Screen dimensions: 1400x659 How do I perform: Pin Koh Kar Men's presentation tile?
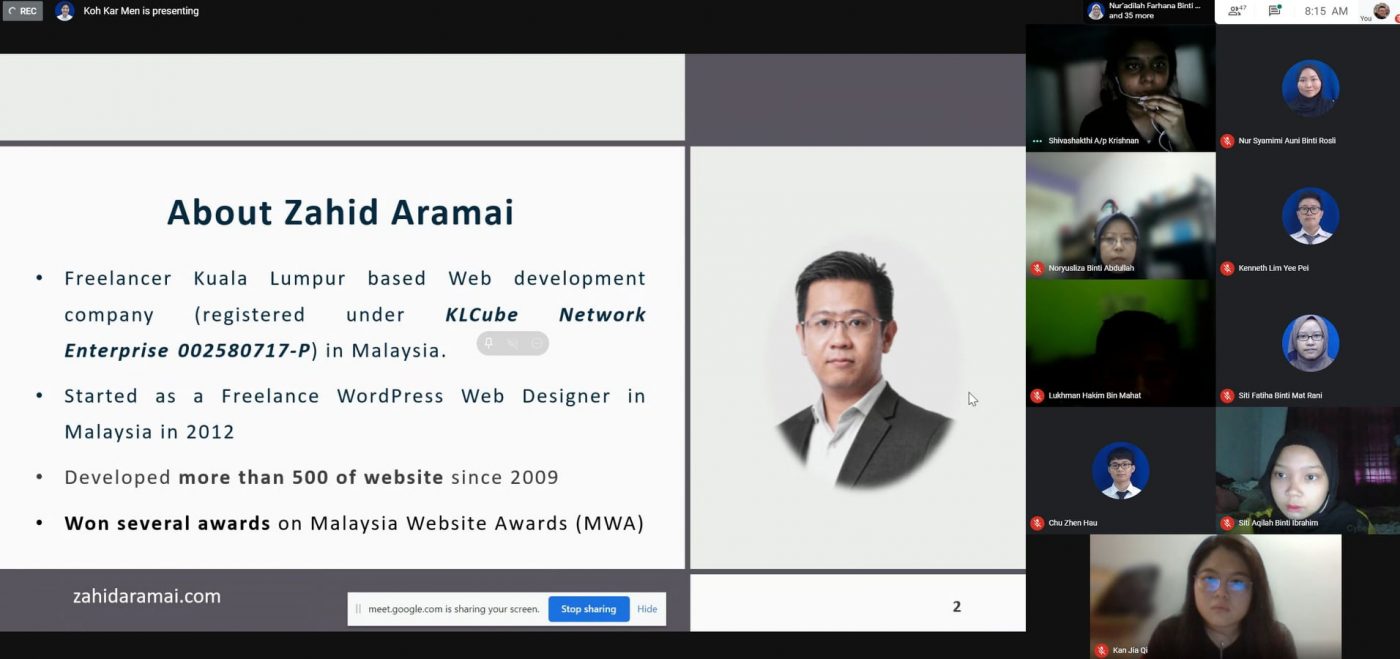coord(489,342)
